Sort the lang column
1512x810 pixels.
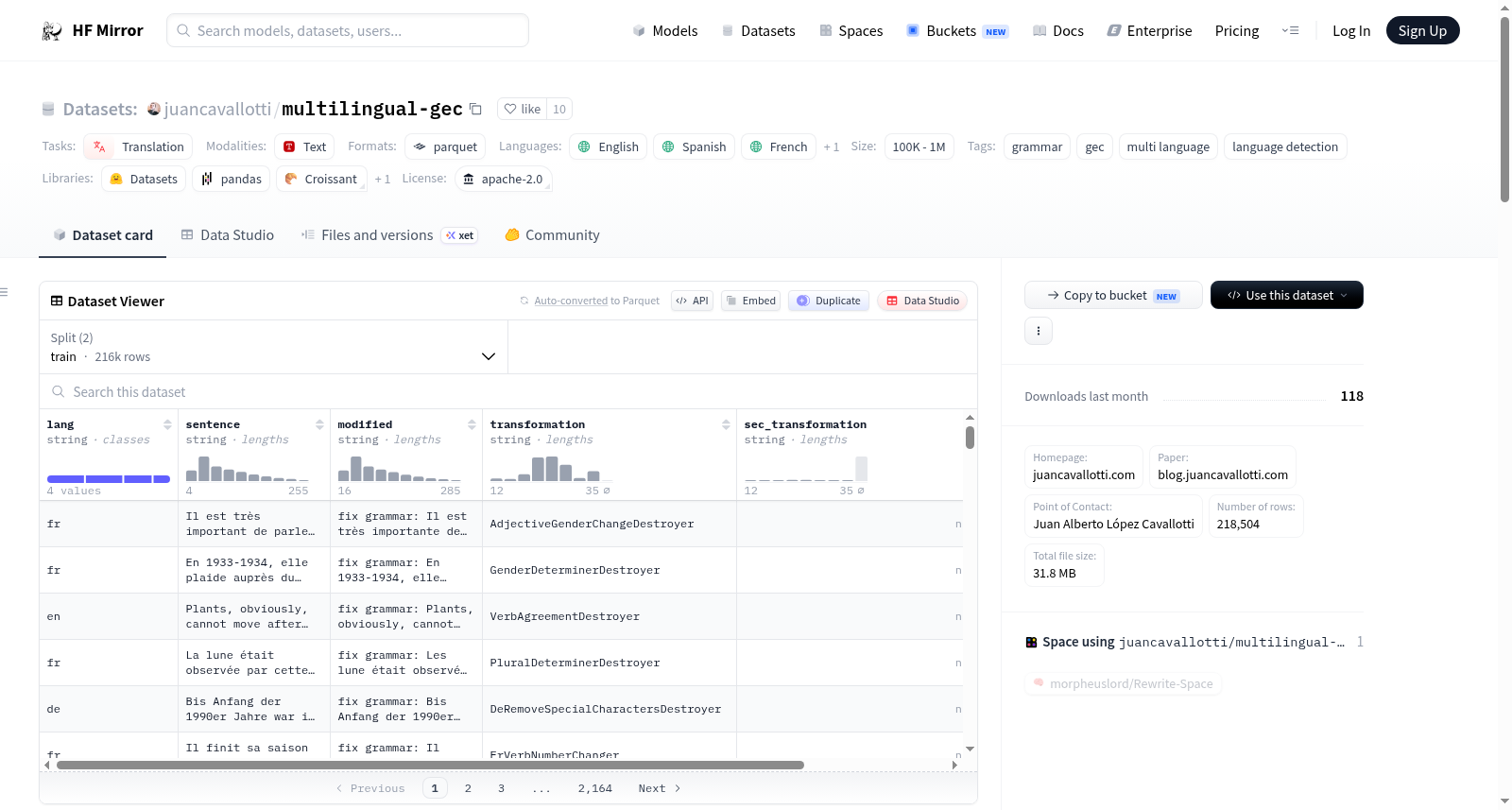point(167,424)
